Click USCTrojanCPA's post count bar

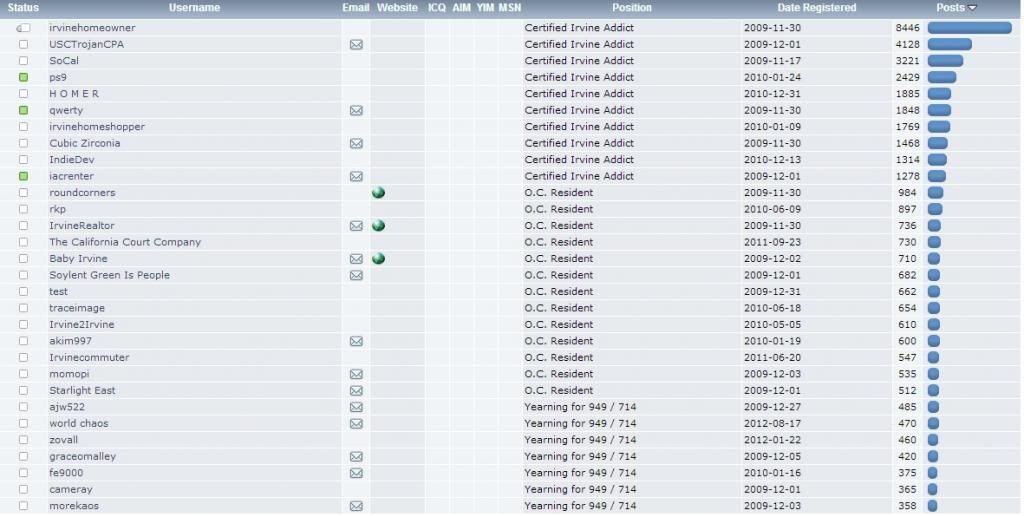pyautogui.click(x=950, y=44)
